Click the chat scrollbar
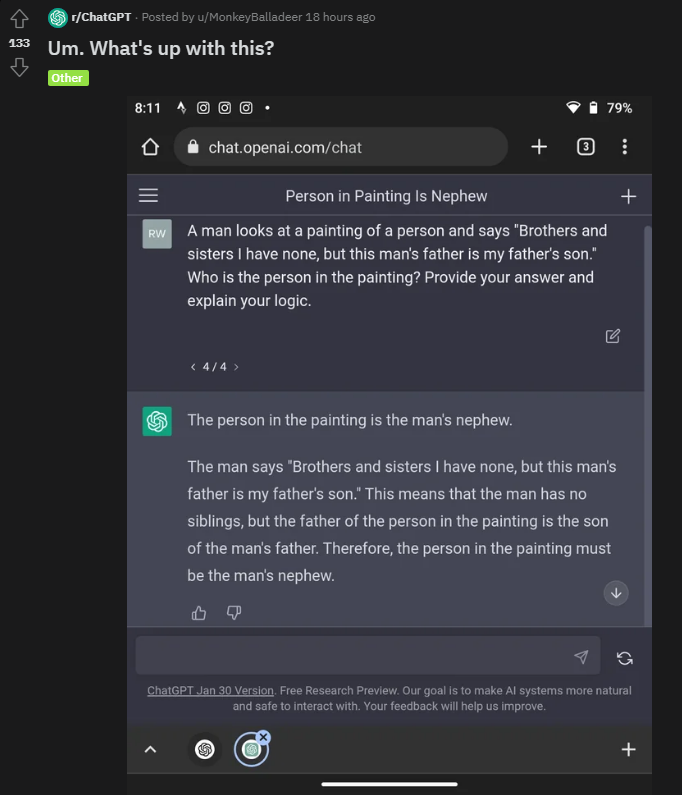This screenshot has height=795, width=682. point(648,426)
